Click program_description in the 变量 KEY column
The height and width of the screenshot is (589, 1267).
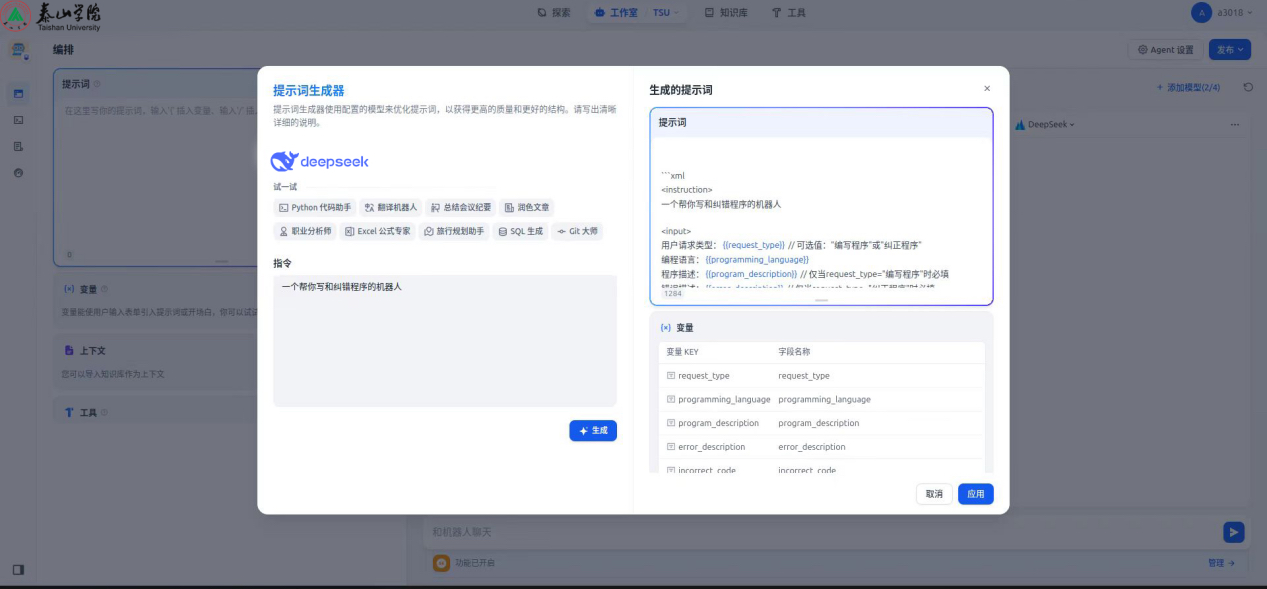(718, 423)
